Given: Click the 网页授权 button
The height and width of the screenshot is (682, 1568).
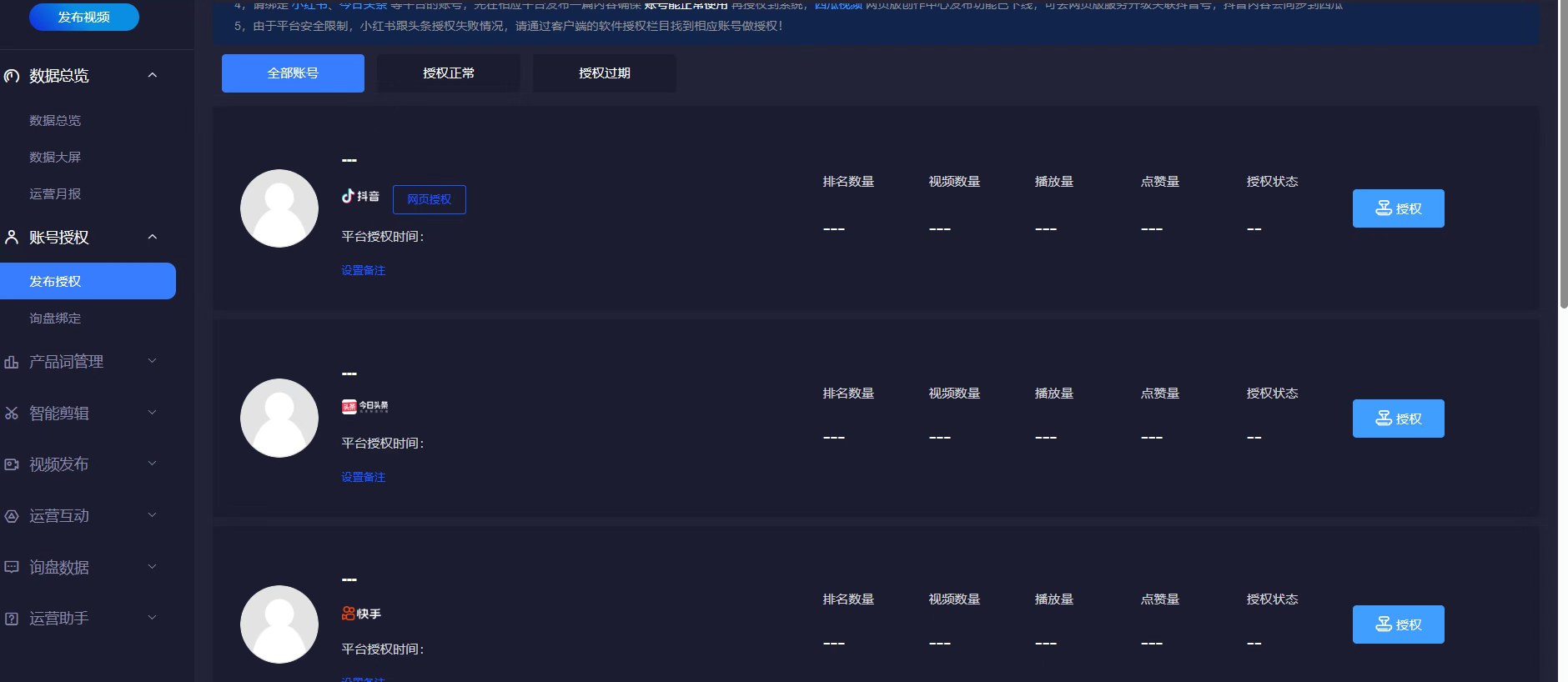Looking at the screenshot, I should coord(430,199).
